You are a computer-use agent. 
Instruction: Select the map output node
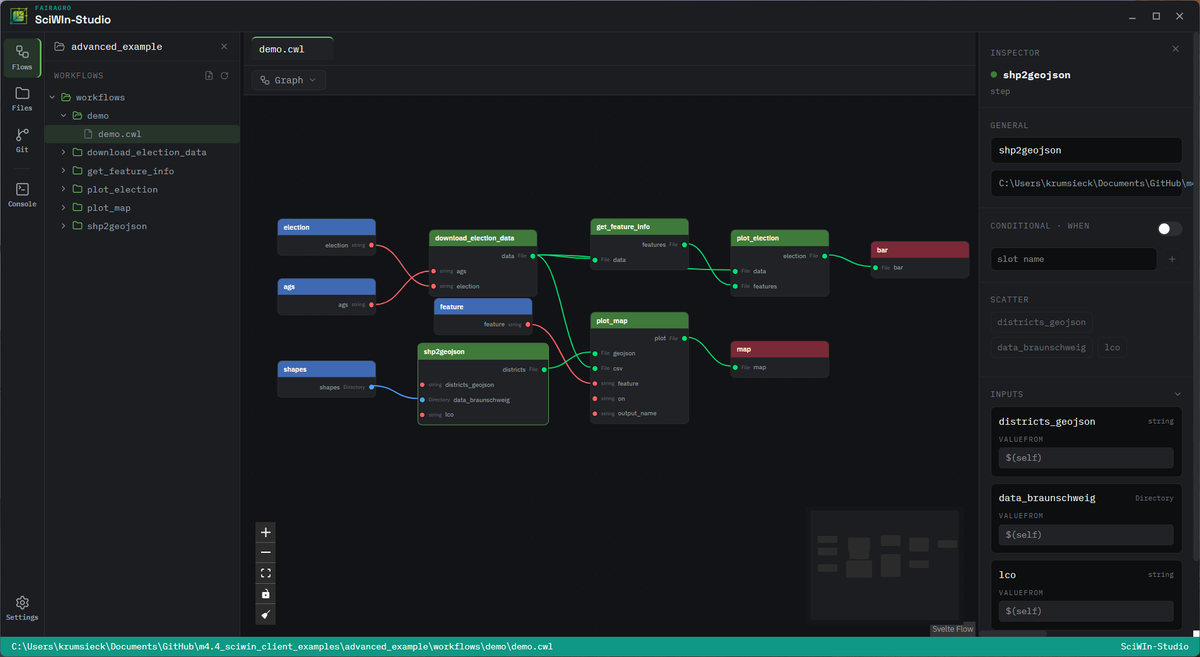[x=780, y=359]
